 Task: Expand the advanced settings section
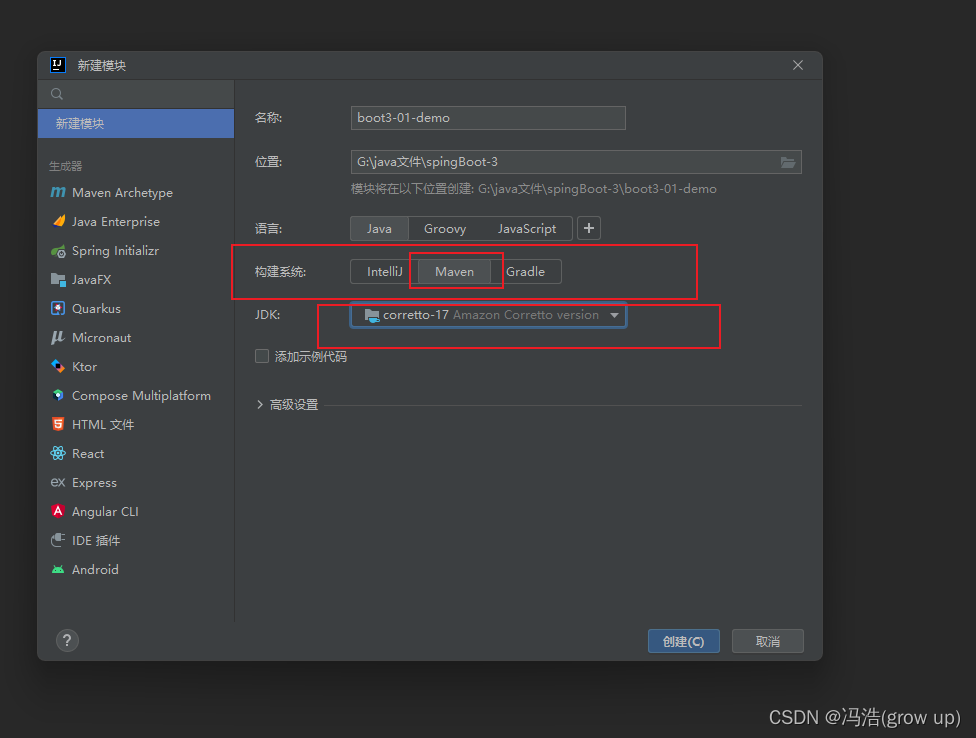point(260,404)
